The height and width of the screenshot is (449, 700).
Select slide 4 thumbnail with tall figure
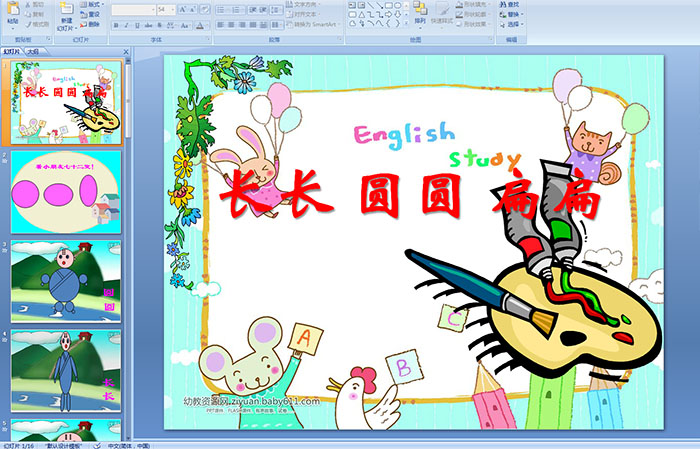pyautogui.click(x=66, y=370)
